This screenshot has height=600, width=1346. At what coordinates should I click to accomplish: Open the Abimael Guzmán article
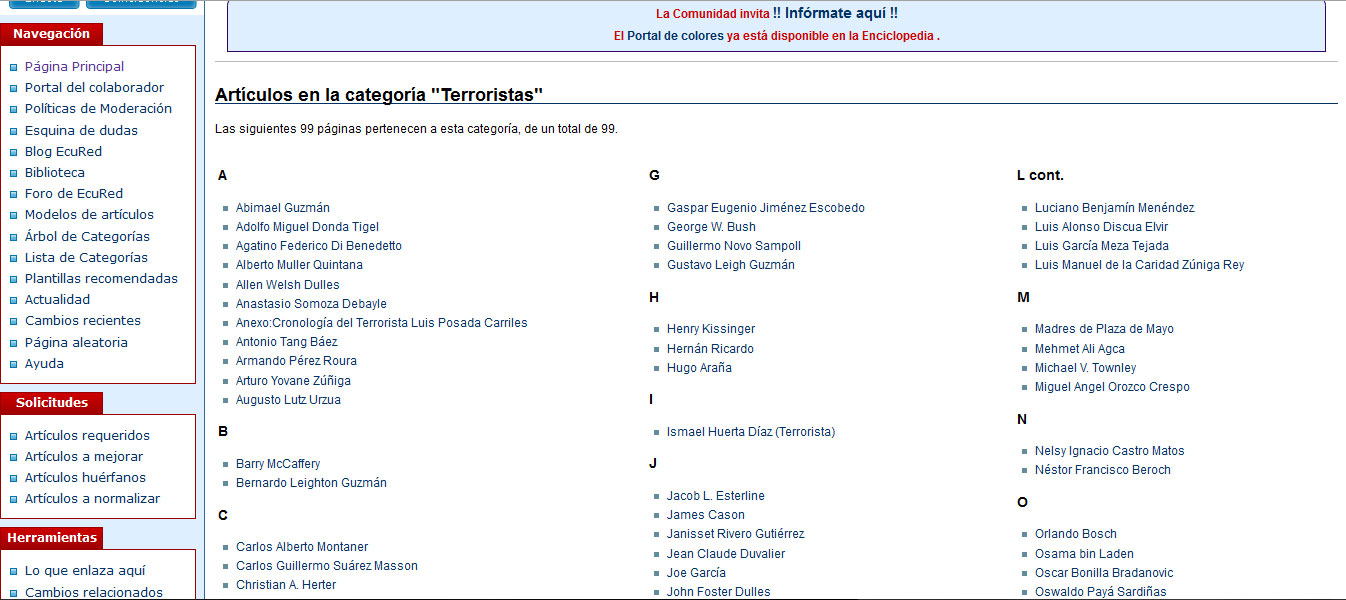click(x=283, y=208)
